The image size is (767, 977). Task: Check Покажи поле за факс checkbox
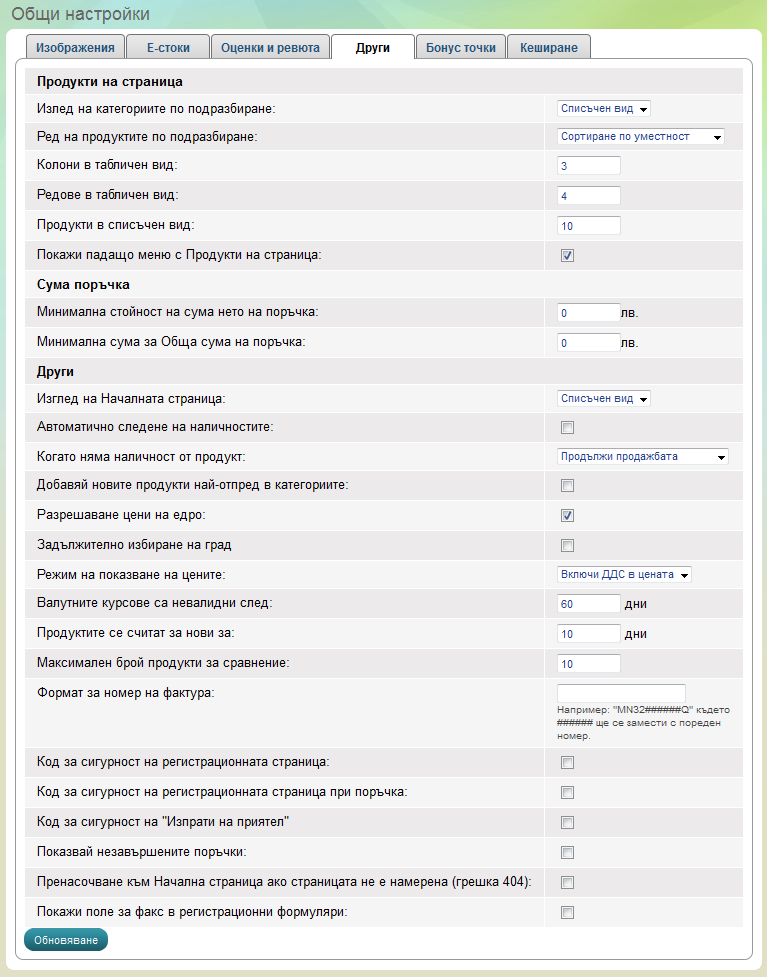(x=567, y=912)
